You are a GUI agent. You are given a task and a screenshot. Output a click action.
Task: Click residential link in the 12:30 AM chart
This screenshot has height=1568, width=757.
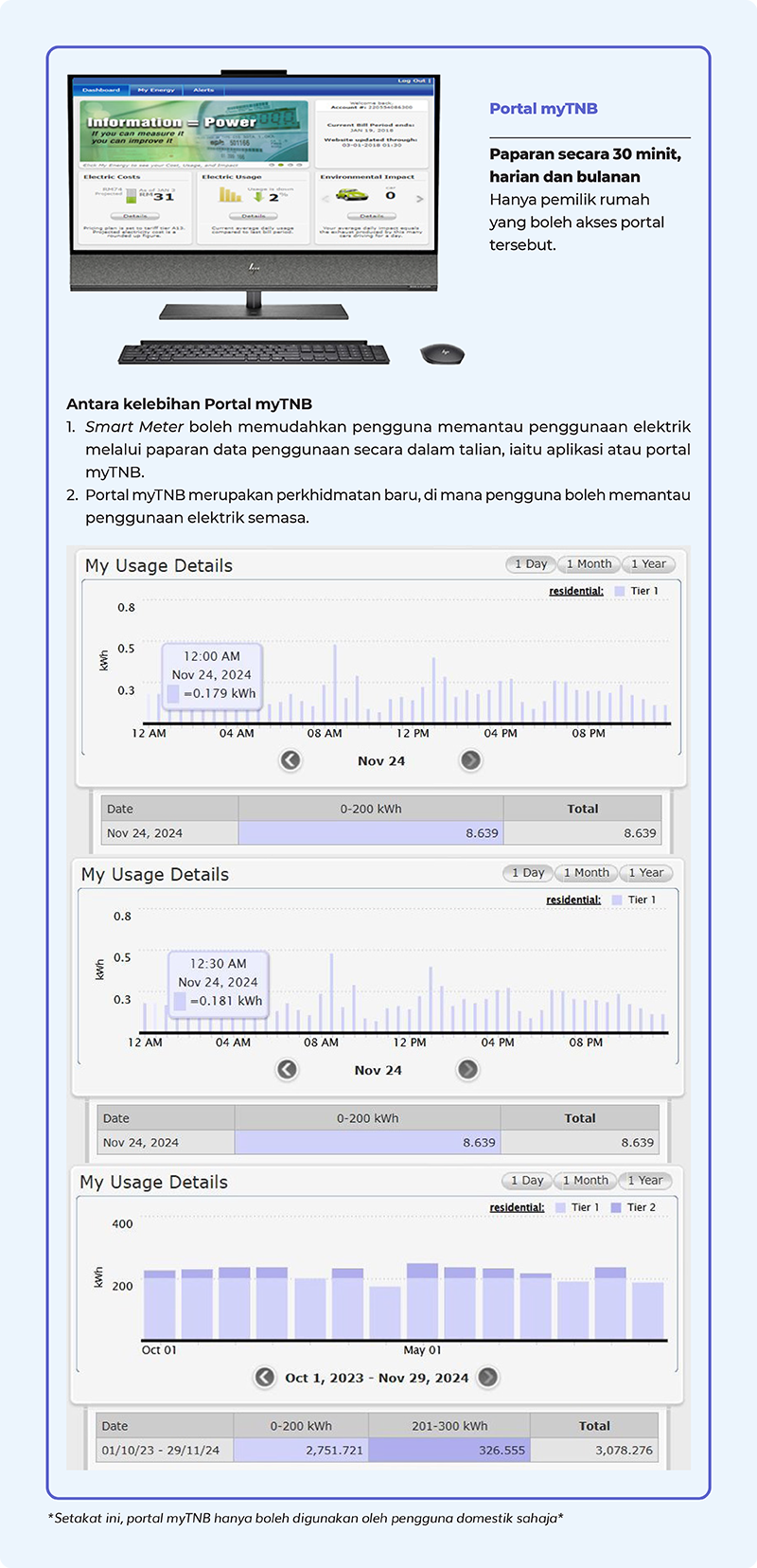coord(573,900)
